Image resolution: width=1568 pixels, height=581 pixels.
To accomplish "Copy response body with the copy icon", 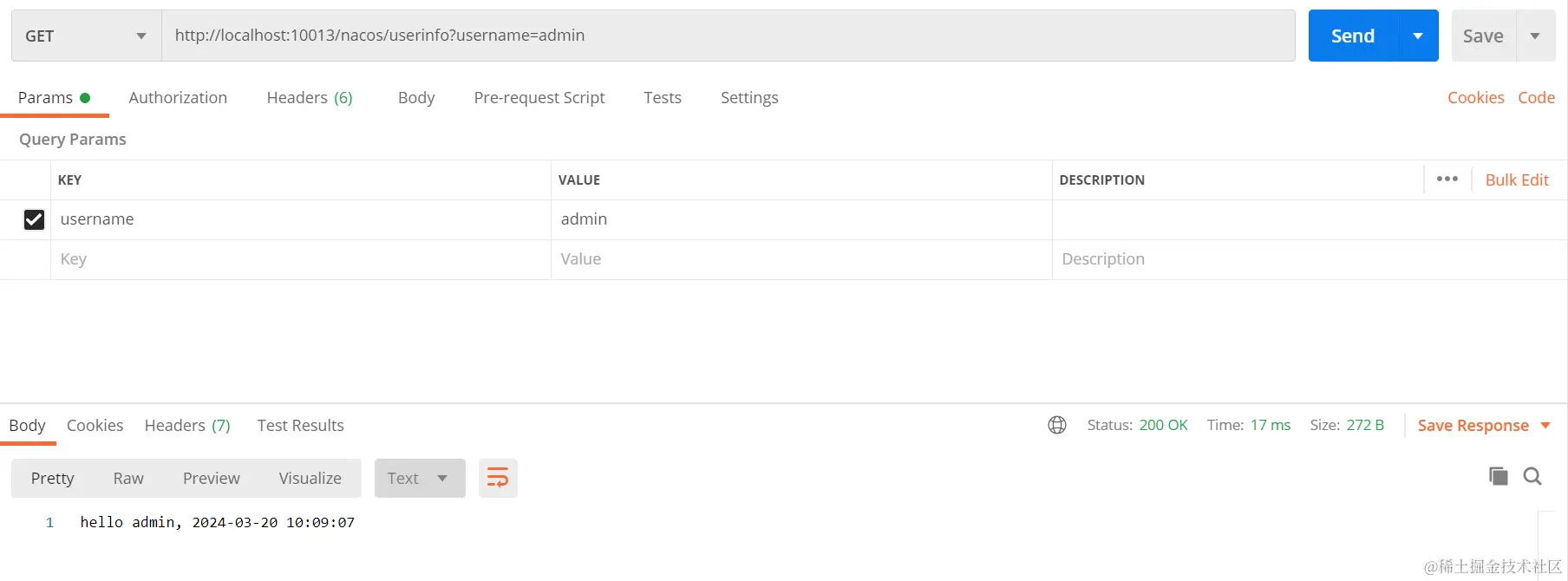I will pos(1498,476).
